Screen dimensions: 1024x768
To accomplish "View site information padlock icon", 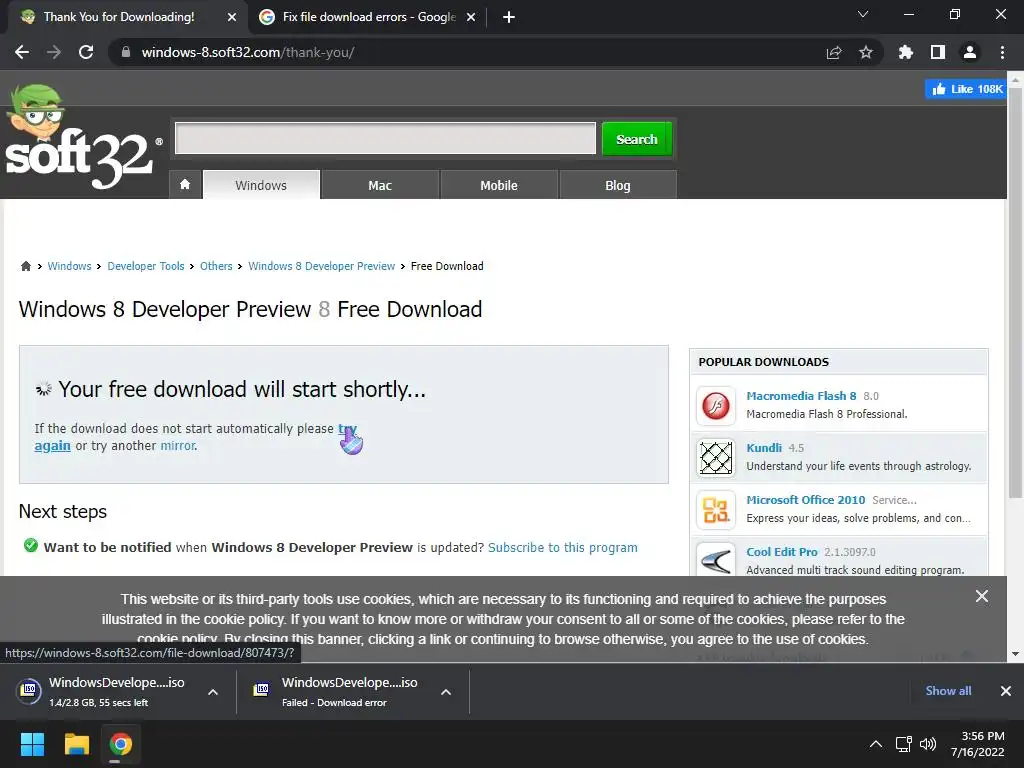I will pos(126,52).
